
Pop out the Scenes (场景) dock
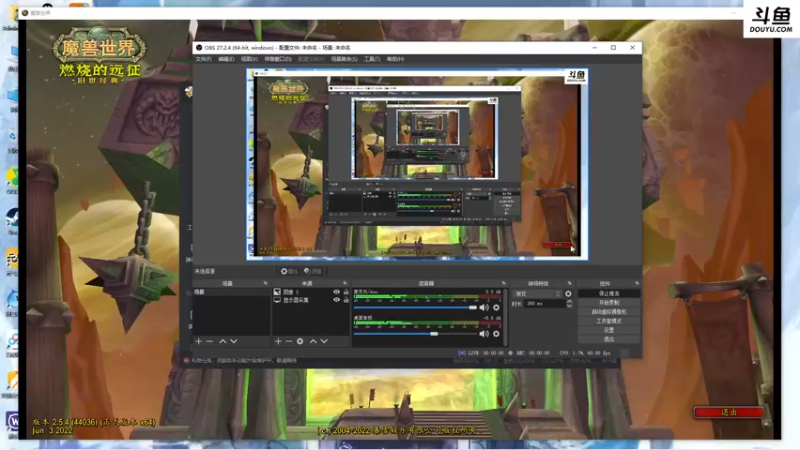[265, 283]
